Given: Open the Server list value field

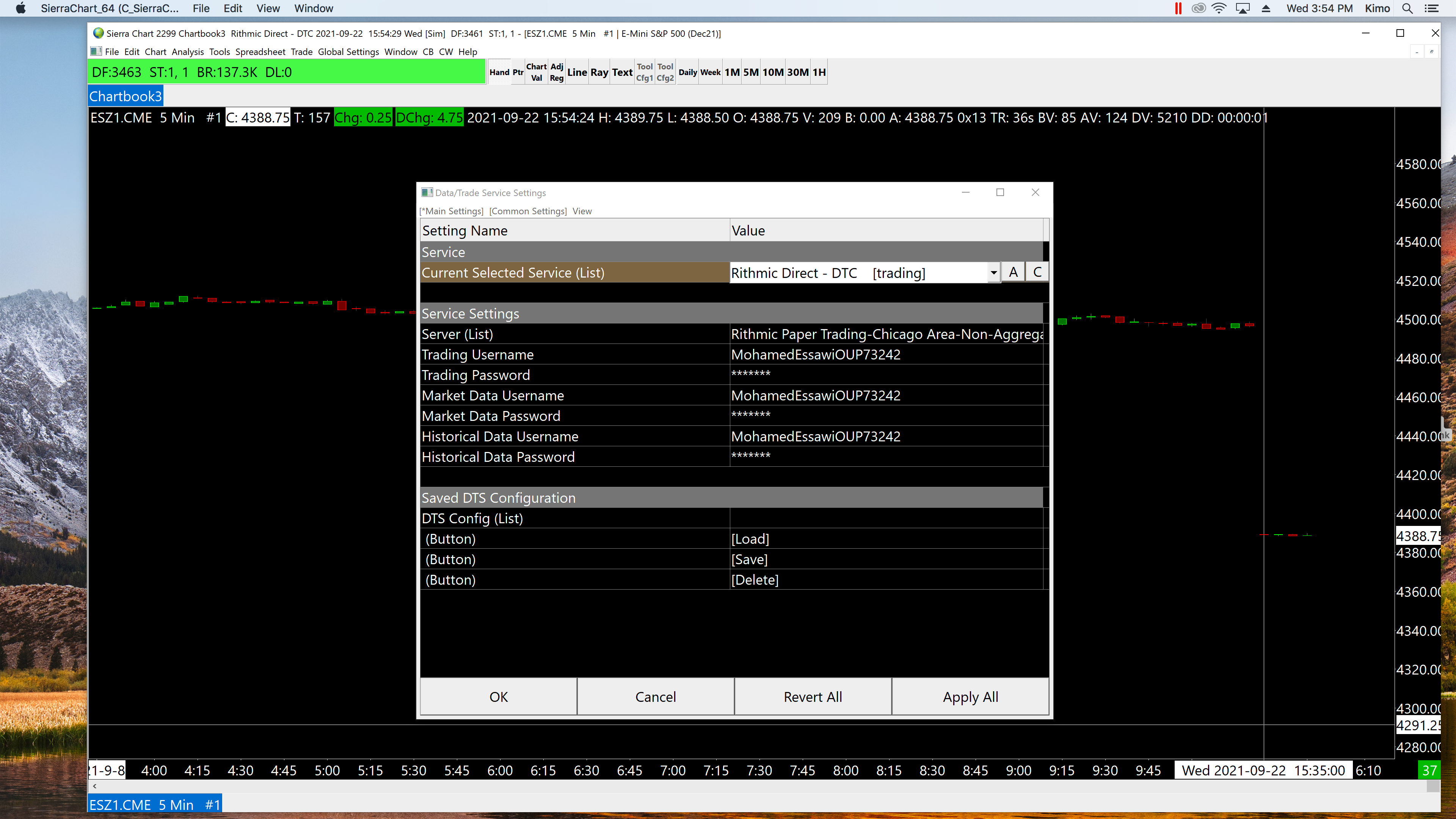Looking at the screenshot, I should [886, 334].
